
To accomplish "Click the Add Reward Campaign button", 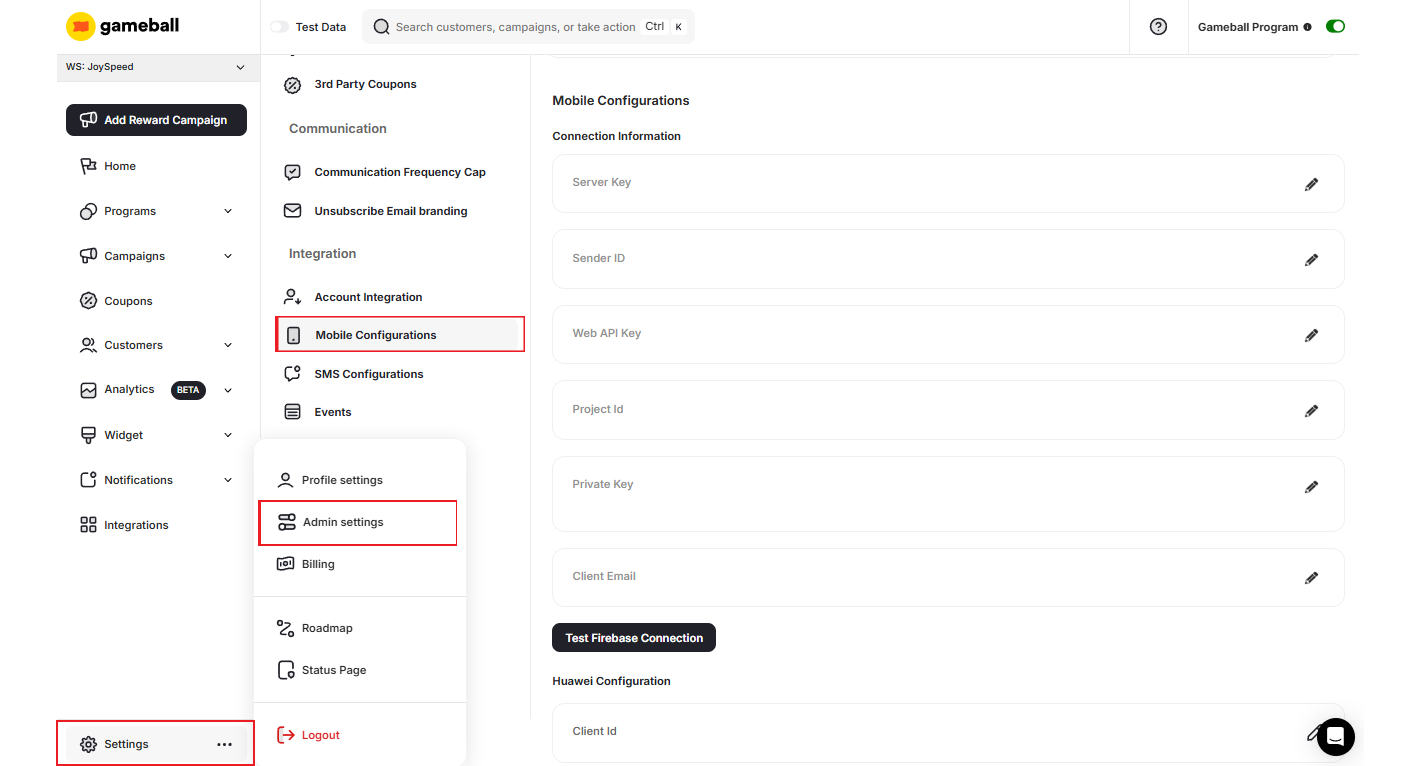I will tap(156, 119).
